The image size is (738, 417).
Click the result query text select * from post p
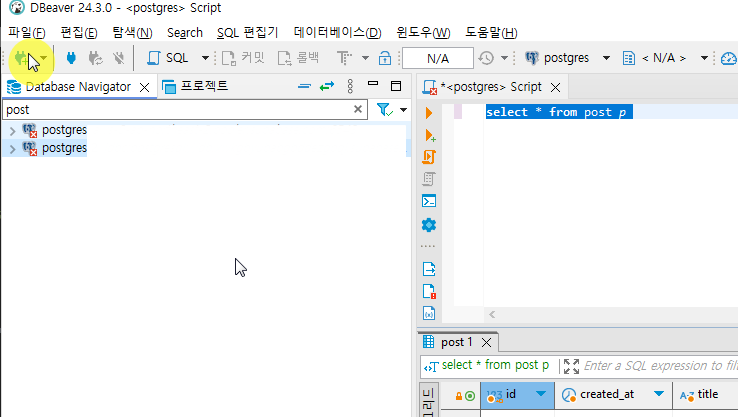pyautogui.click(x=495, y=365)
